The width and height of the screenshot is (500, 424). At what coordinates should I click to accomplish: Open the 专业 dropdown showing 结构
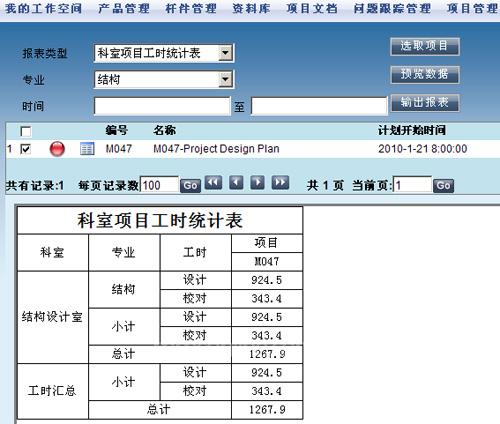(x=164, y=80)
